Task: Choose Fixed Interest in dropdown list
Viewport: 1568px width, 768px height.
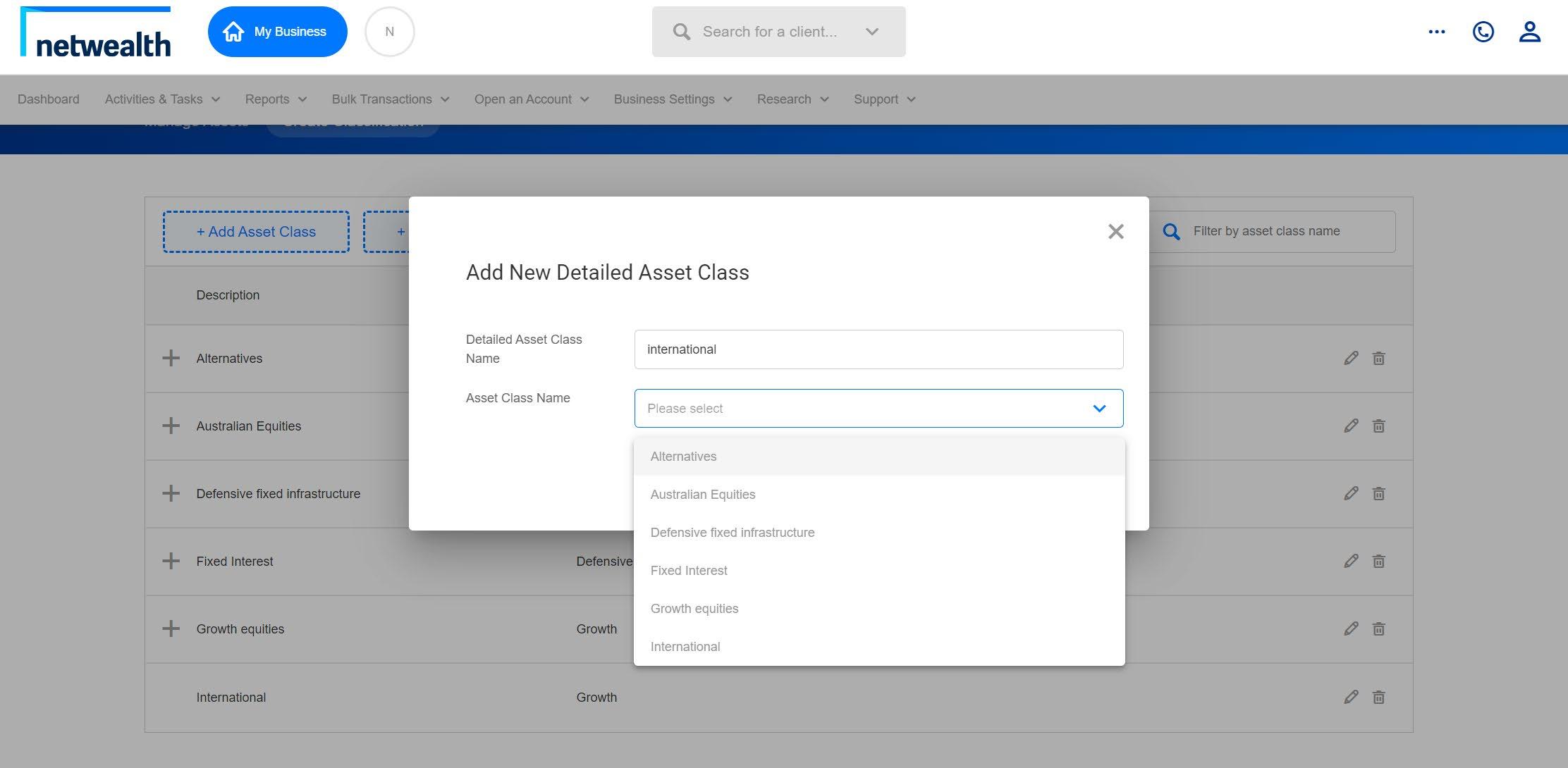Action: [688, 571]
